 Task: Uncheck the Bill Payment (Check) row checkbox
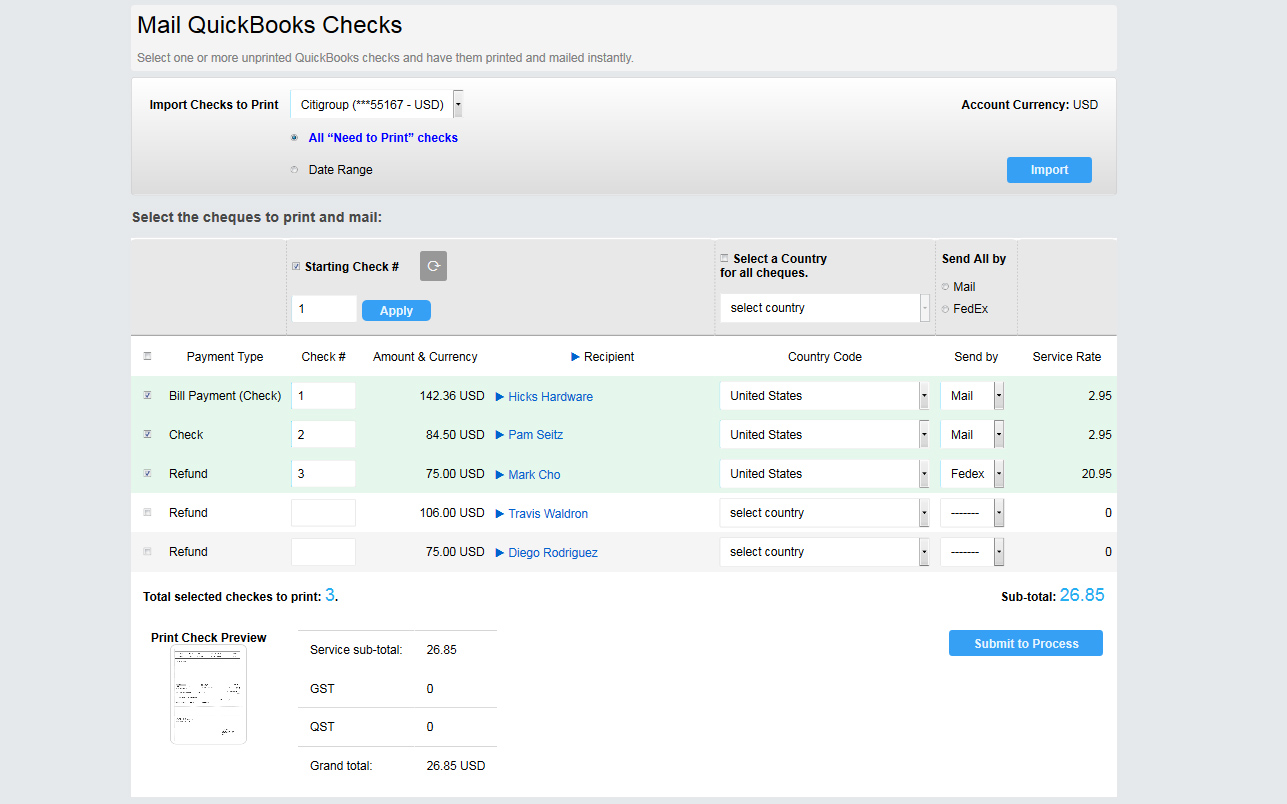[x=148, y=396]
